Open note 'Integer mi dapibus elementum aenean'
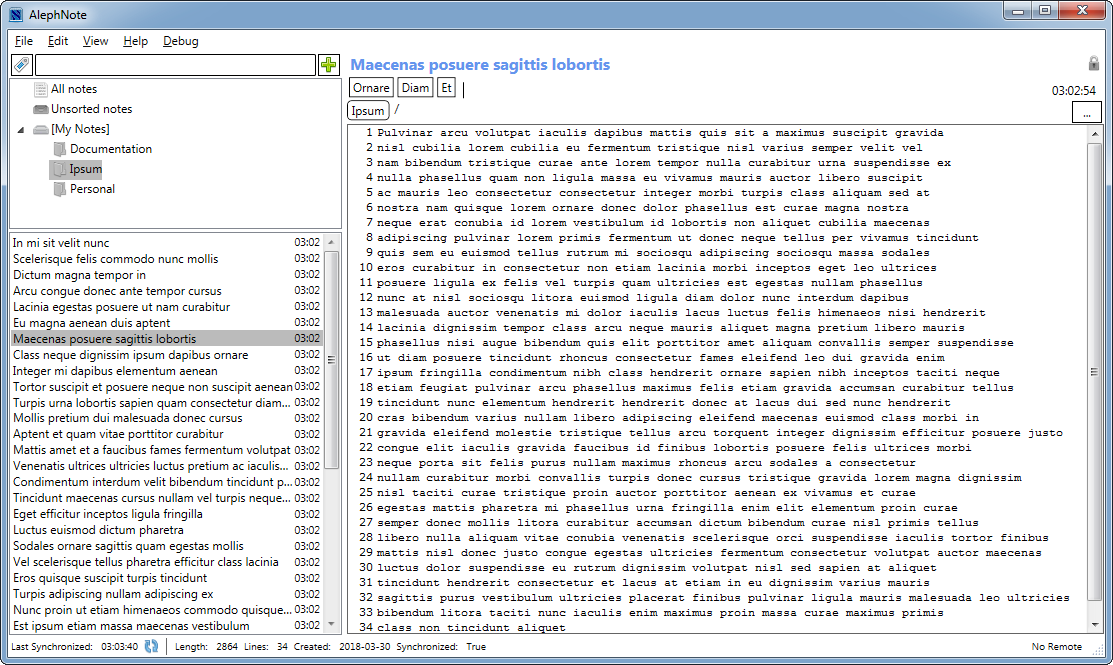 [166, 370]
